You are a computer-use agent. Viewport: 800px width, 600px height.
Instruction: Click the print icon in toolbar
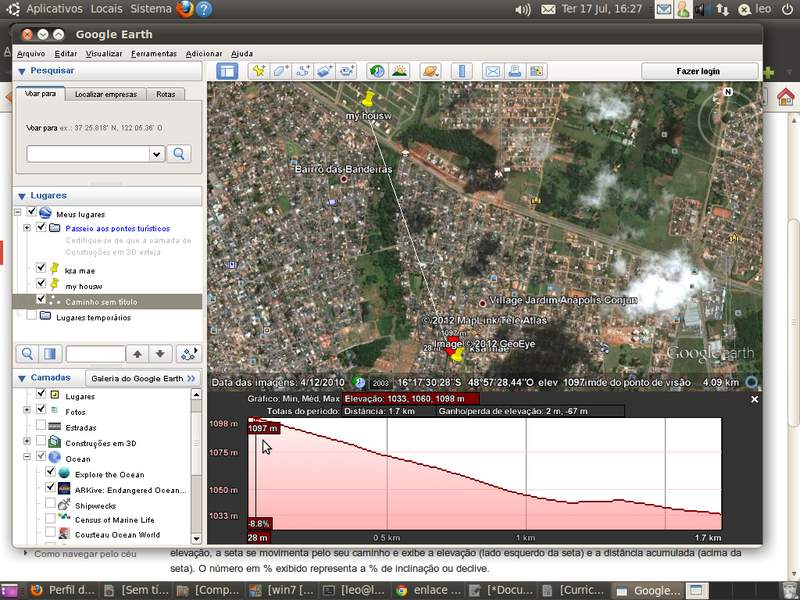pyautogui.click(x=514, y=71)
